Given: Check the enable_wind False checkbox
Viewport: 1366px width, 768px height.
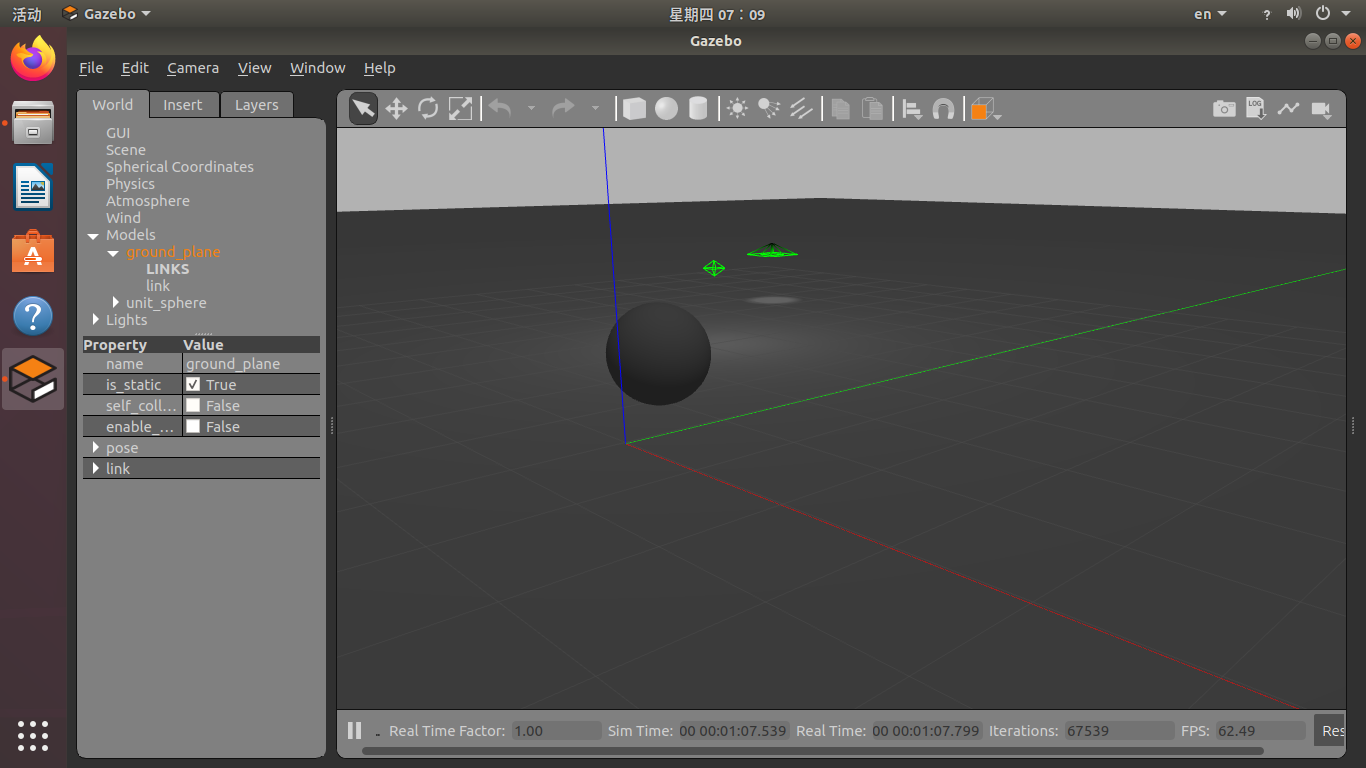Looking at the screenshot, I should tap(193, 426).
